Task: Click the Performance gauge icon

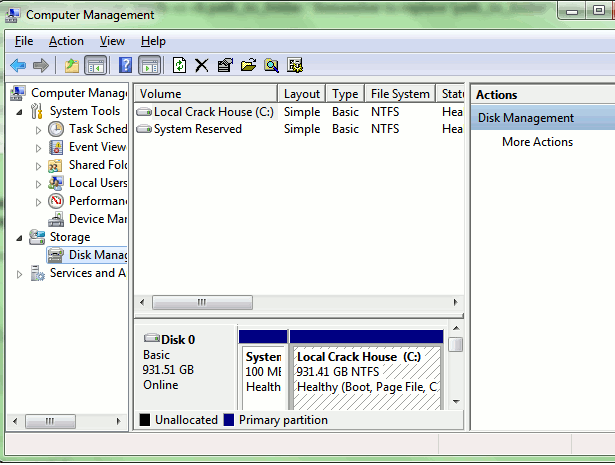Action: point(56,201)
